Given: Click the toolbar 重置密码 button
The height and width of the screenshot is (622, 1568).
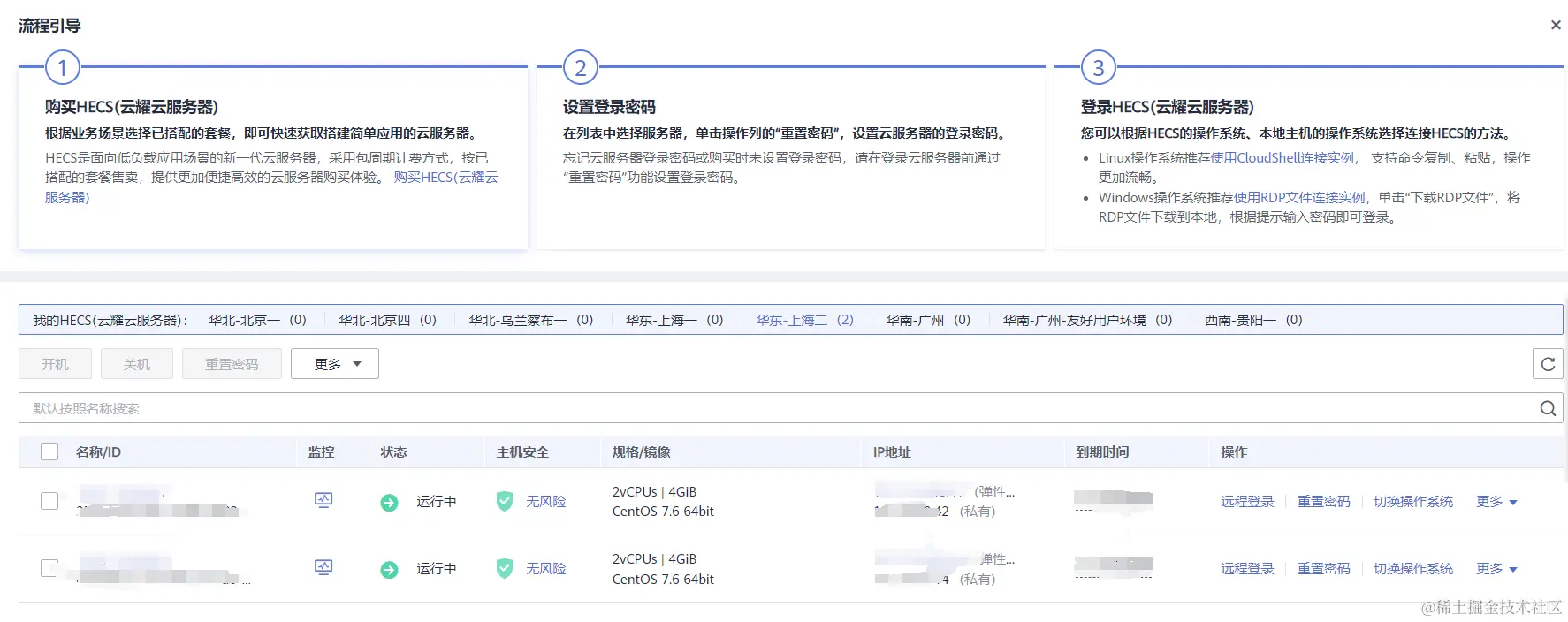Looking at the screenshot, I should point(232,364).
